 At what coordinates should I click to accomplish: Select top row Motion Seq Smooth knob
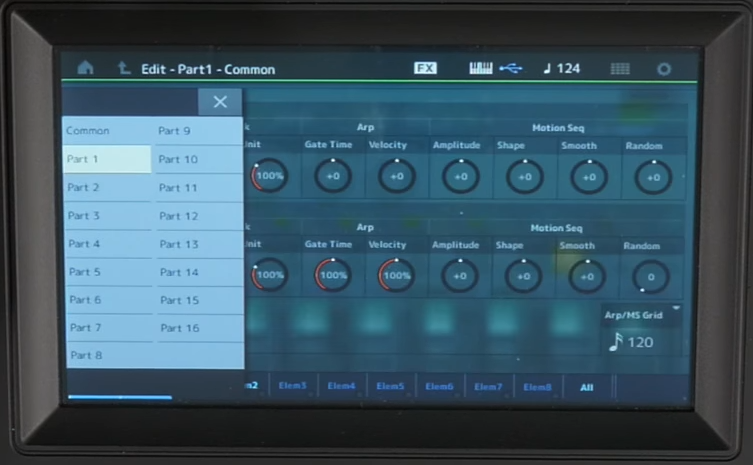tap(589, 177)
